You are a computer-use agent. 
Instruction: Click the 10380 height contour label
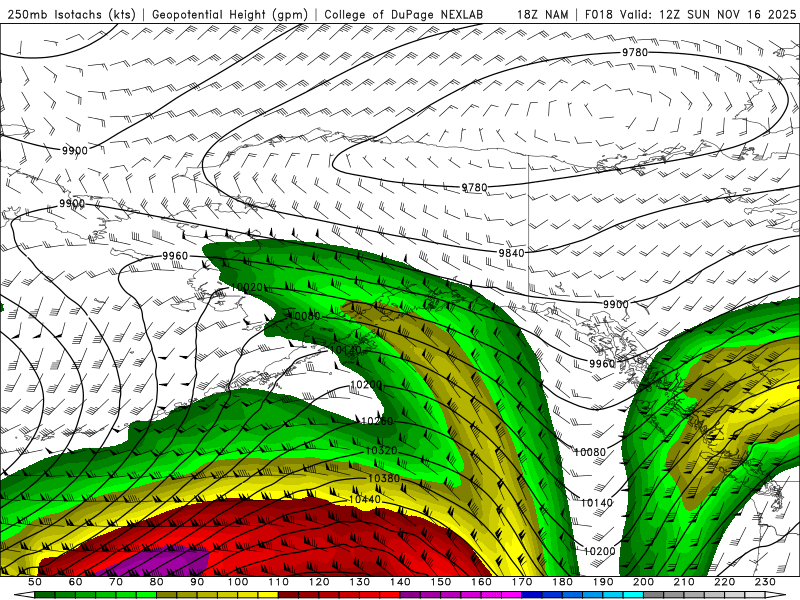pos(384,478)
